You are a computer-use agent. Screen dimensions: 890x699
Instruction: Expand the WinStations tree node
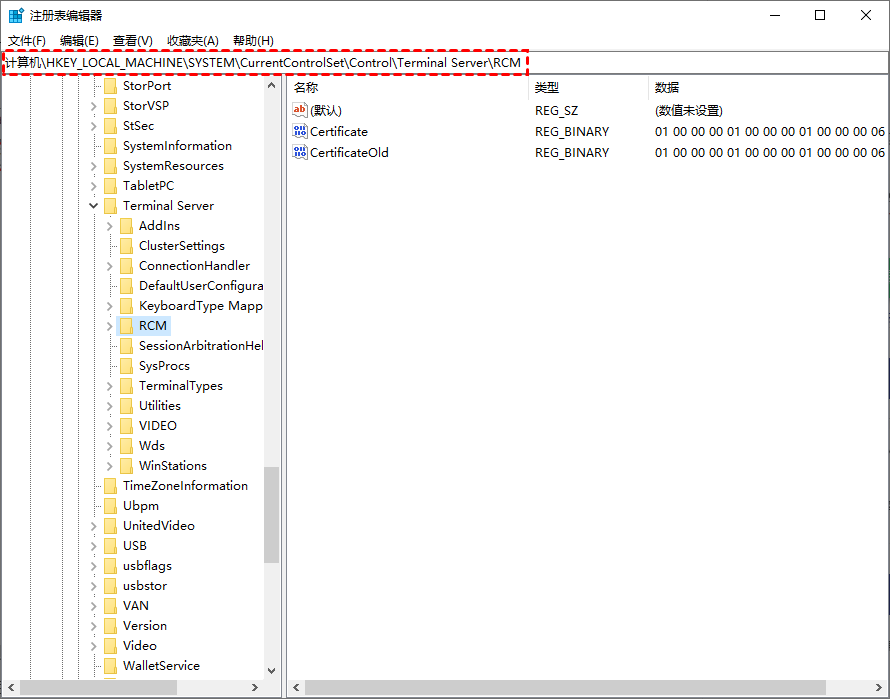[x=110, y=466]
